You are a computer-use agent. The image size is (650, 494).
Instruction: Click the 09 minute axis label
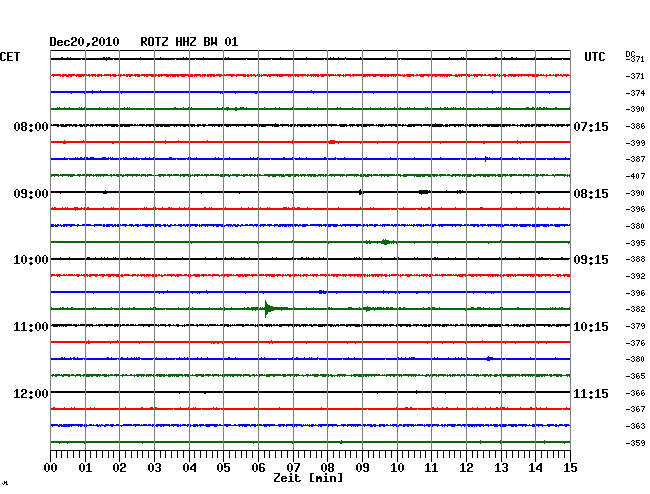362,468
